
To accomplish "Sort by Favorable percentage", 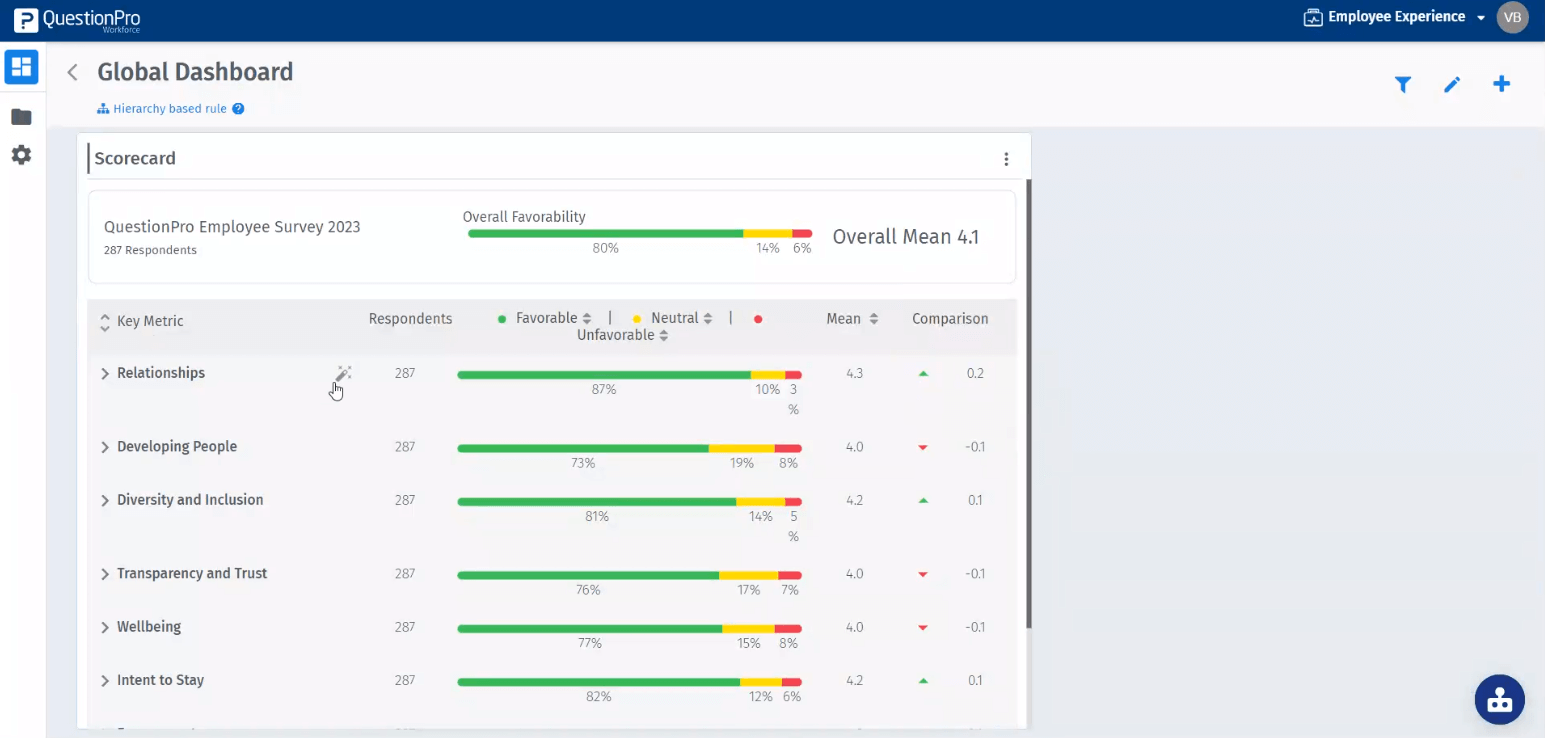I will click(x=587, y=319).
